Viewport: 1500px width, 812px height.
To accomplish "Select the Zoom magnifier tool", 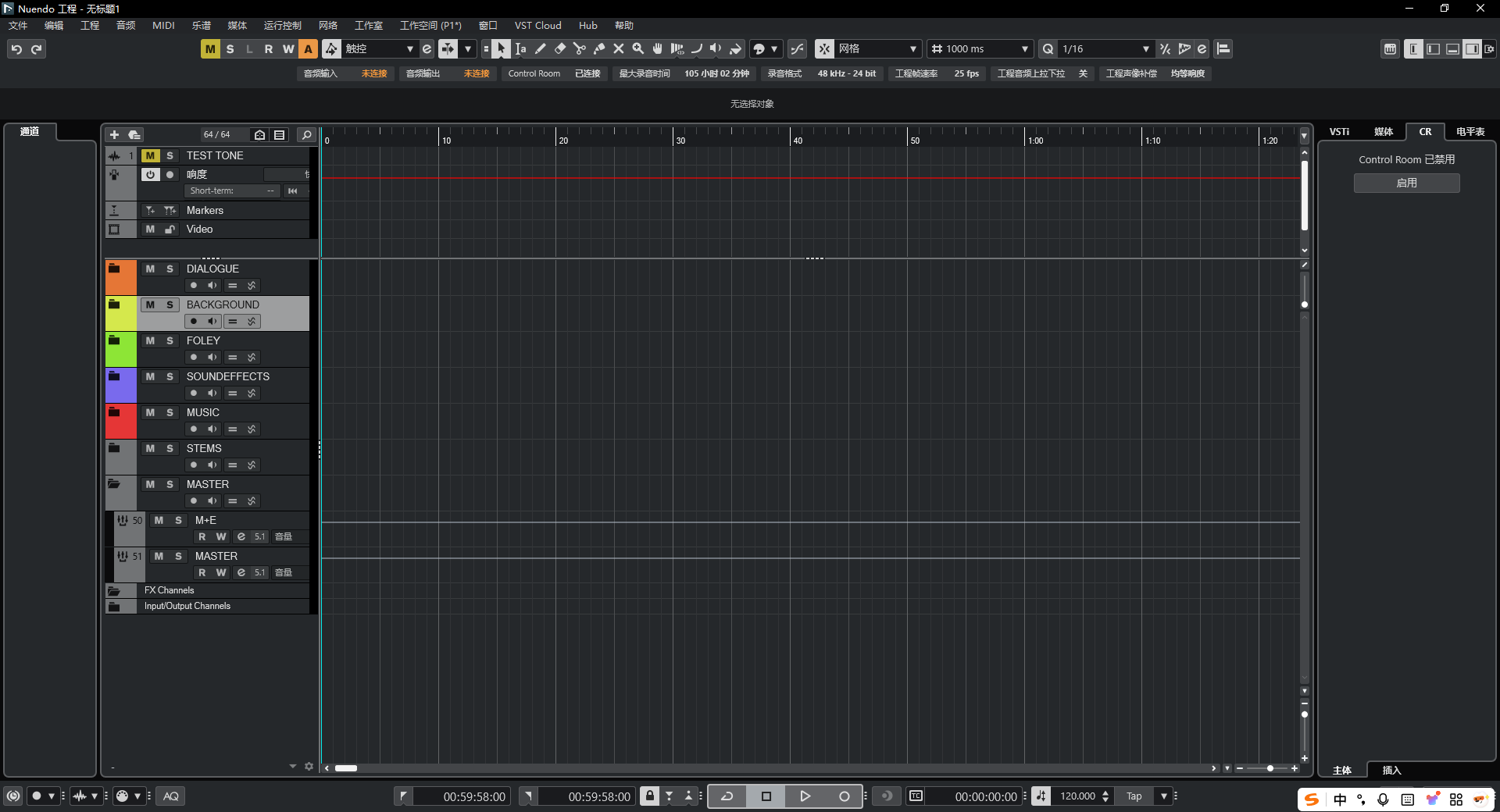I will (x=638, y=49).
